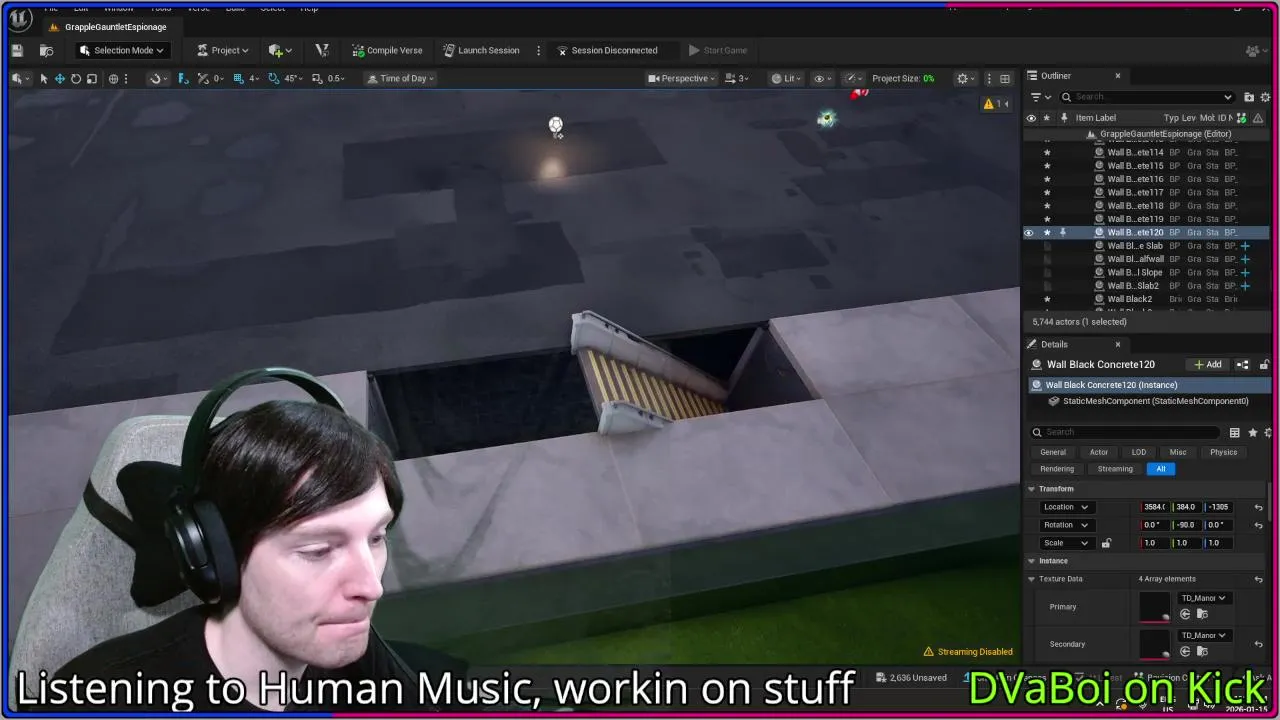Screen dimensions: 1280x720
Task: Toggle star on Wall B...ete114 row
Action: coord(1047,152)
